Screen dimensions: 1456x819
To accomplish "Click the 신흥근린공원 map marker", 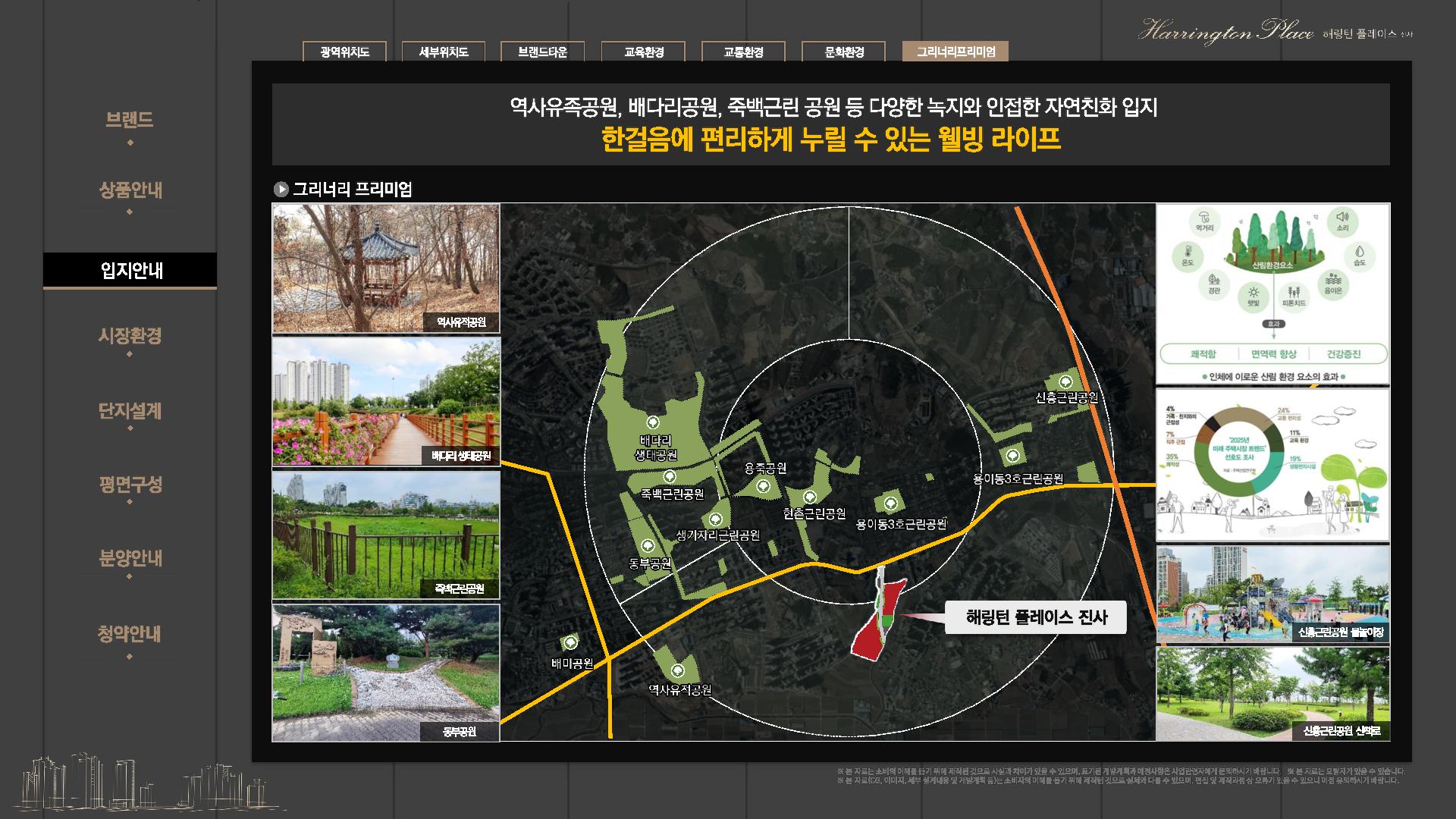I will [1065, 381].
